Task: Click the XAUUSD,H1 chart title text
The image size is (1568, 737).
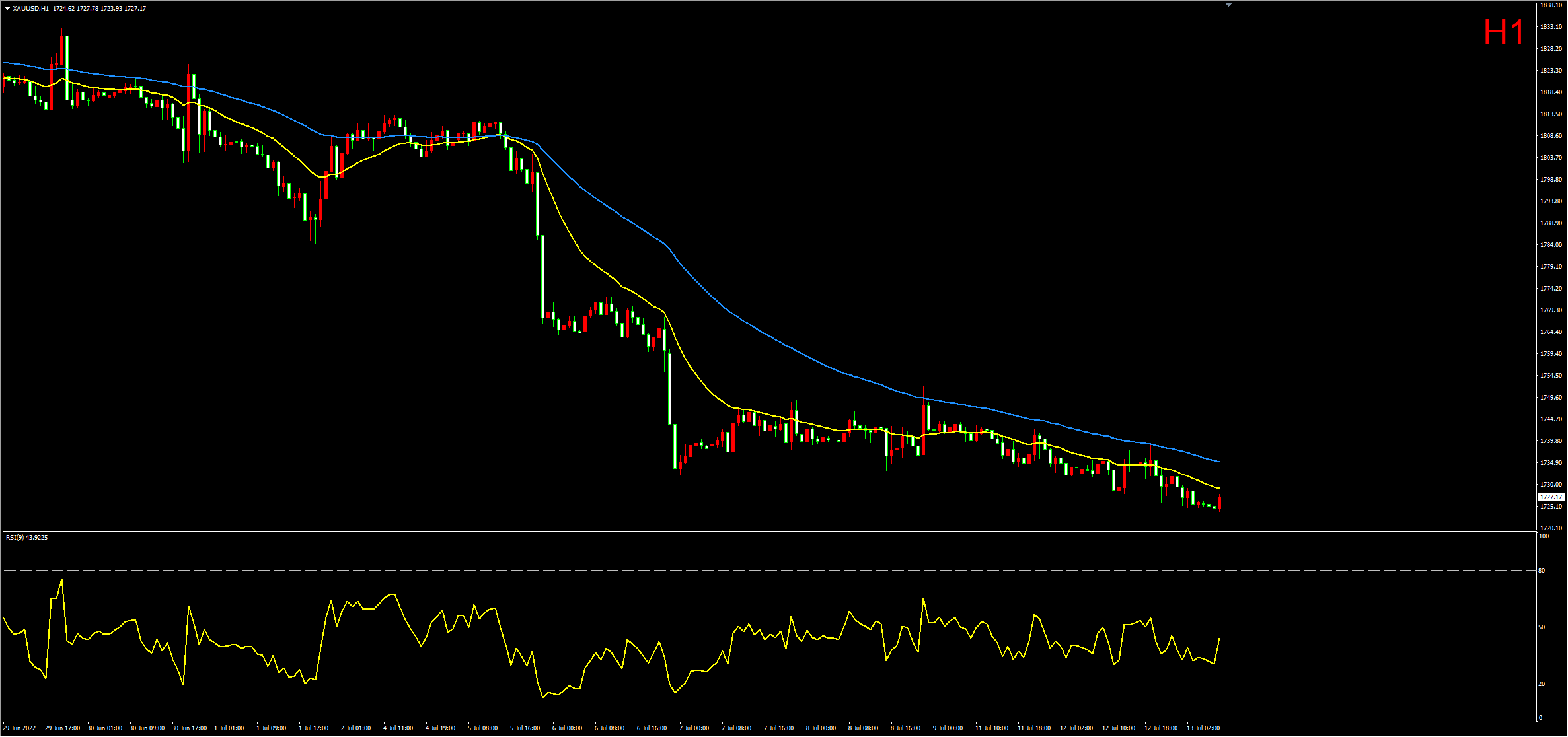Action: tap(30, 9)
